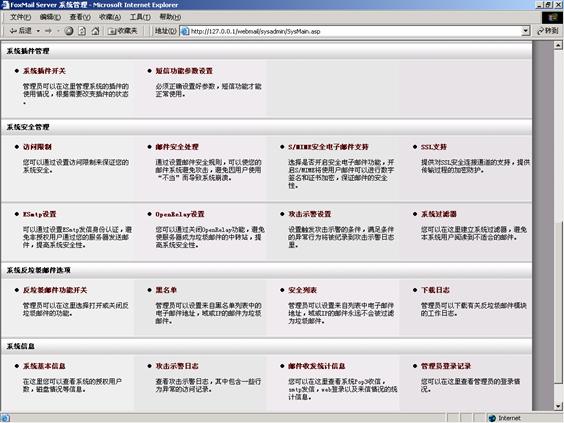Screen dimensions: 564x423
Task: Click the Refresh page toolbar icon
Action: (x=82, y=31)
